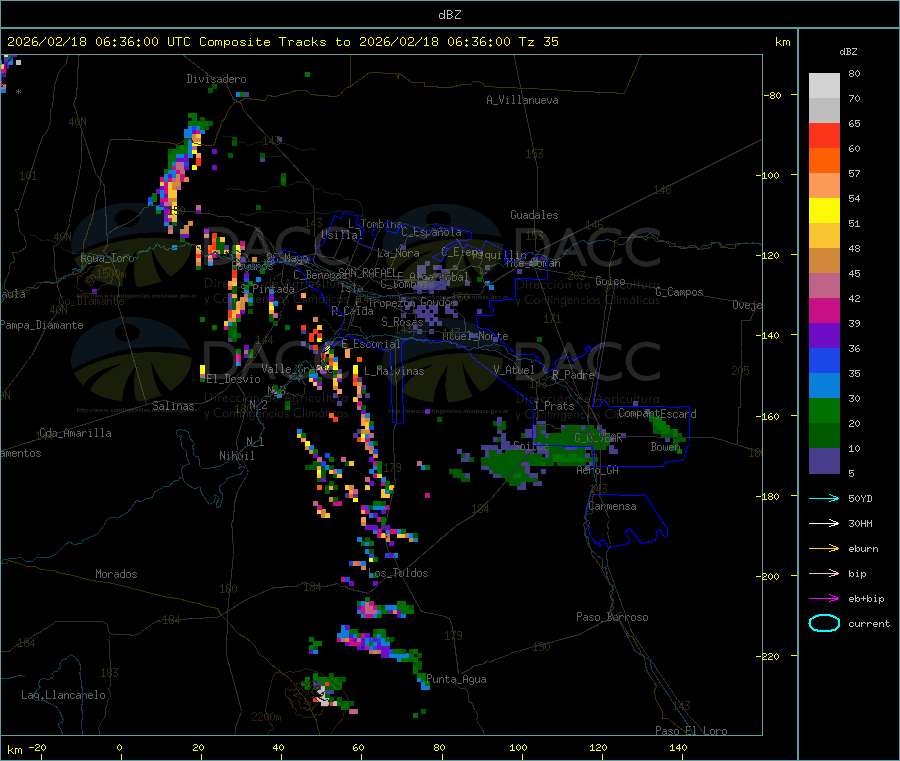This screenshot has height=761, width=900.
Task: Click the dBZ title at top
Action: (449, 15)
